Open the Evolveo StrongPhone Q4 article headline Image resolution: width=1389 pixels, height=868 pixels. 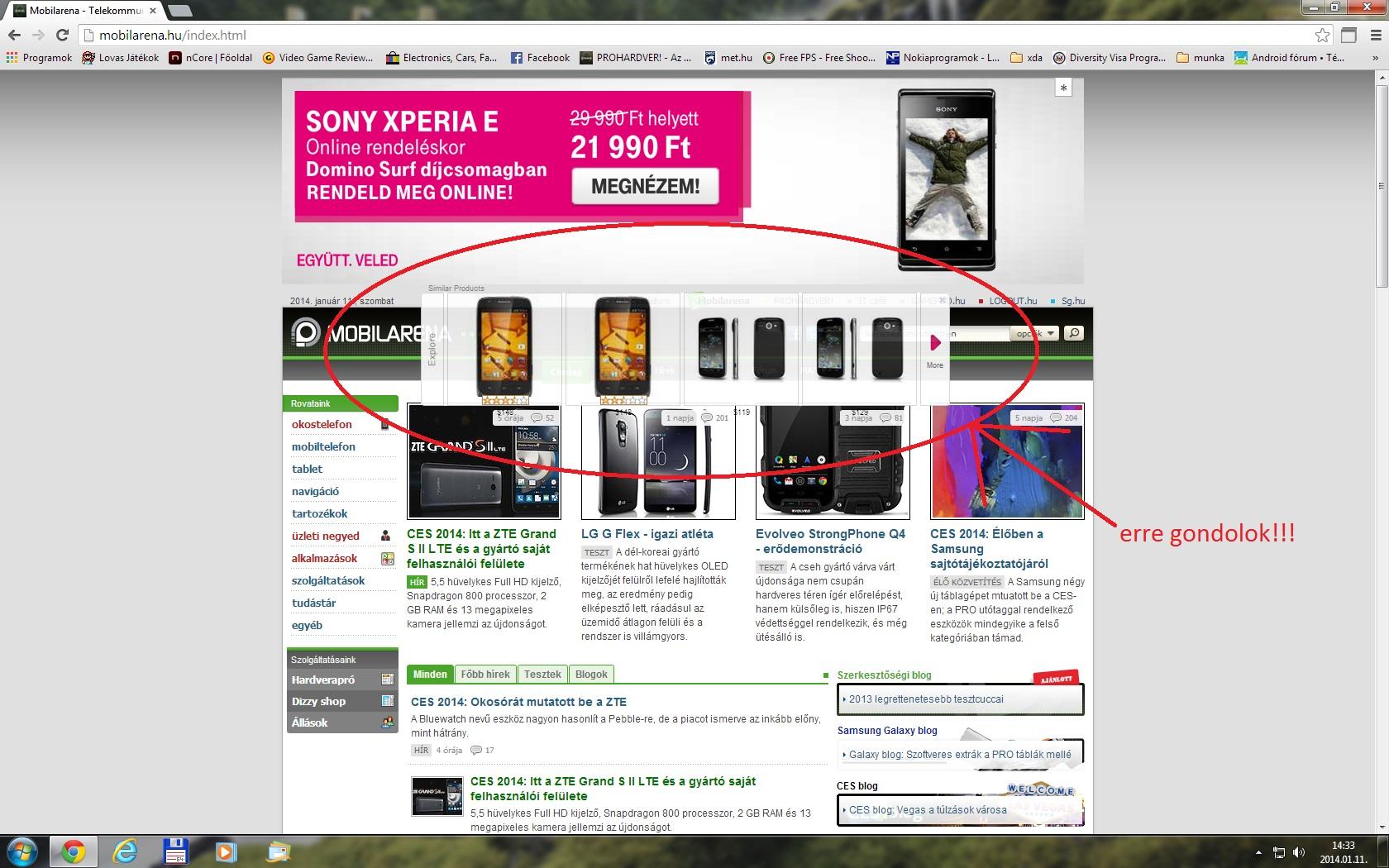tap(830, 541)
